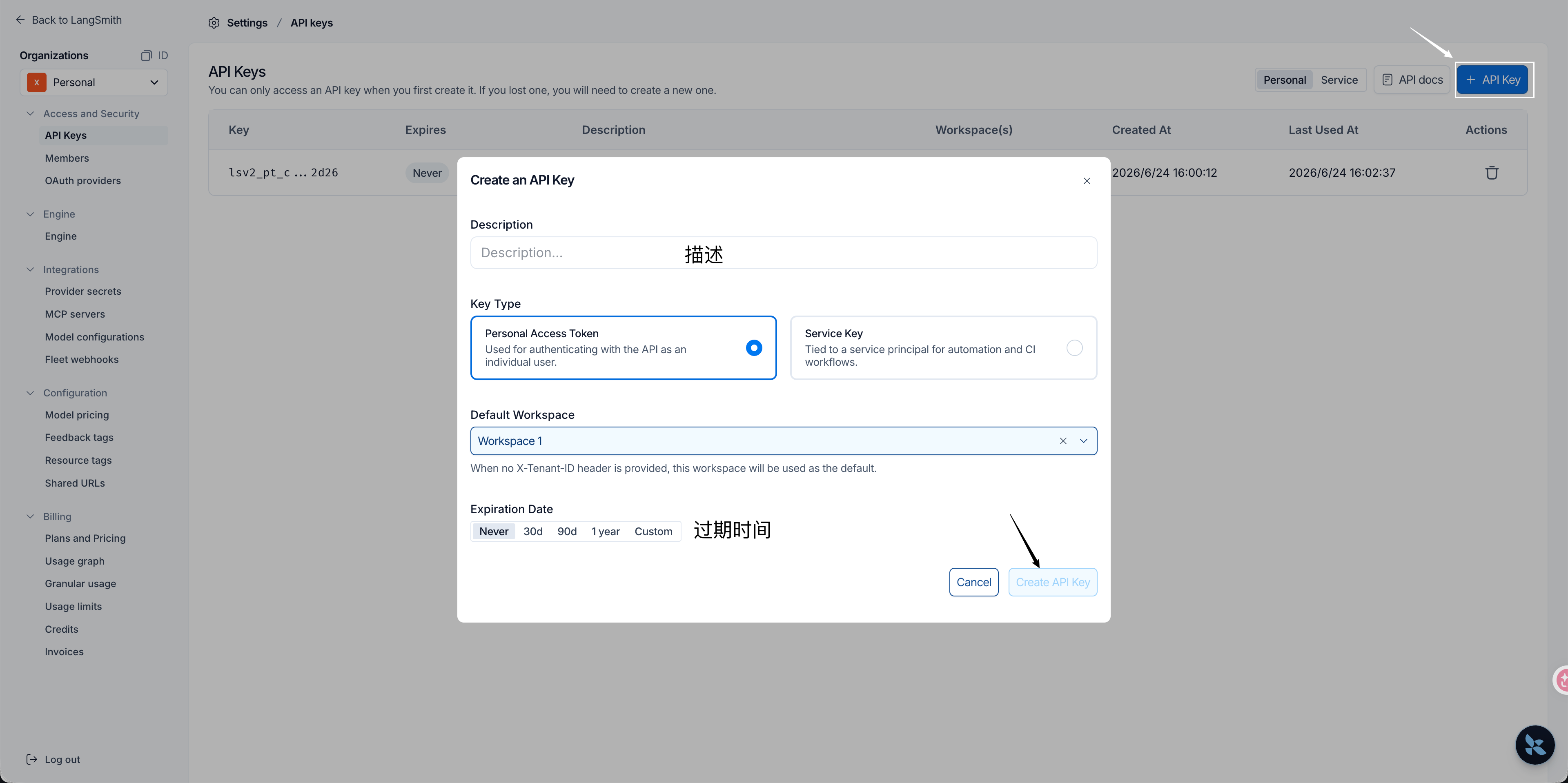This screenshot has width=1568, height=783.
Task: Open Members in sidebar
Action: pyautogui.click(x=67, y=158)
